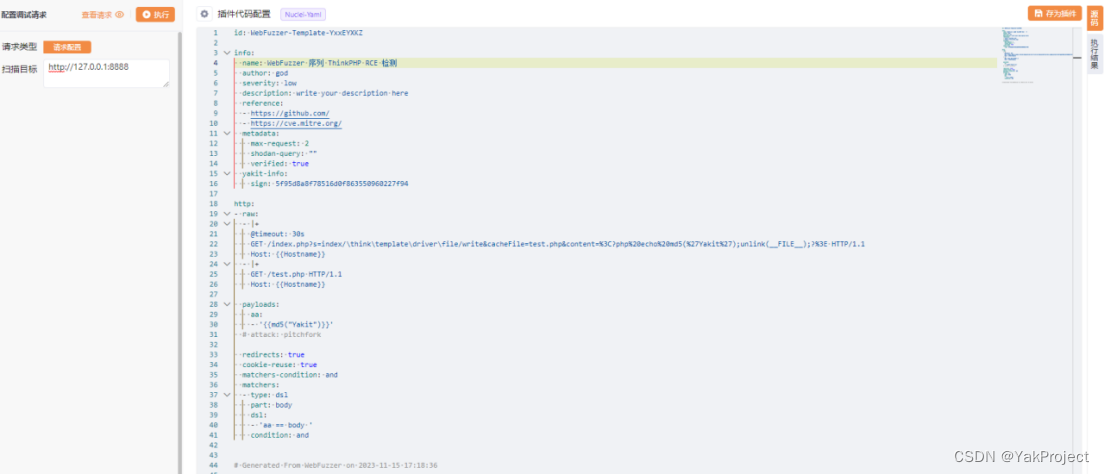Screen dimensions: 1104x474
Task: Collapse the payloads: block fold arrow
Action: pyautogui.click(x=226, y=304)
